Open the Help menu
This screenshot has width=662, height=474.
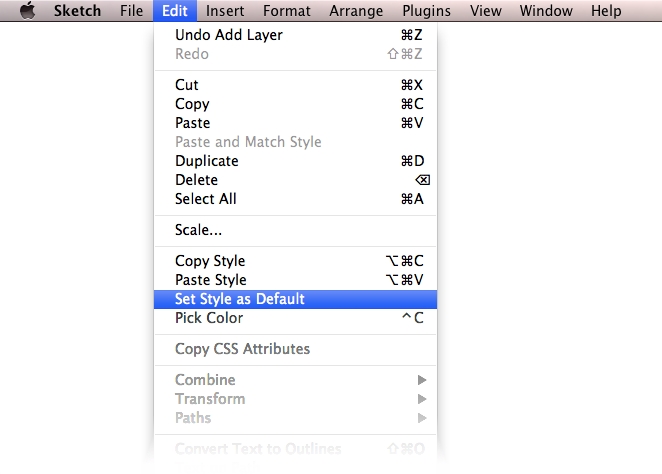(606, 11)
